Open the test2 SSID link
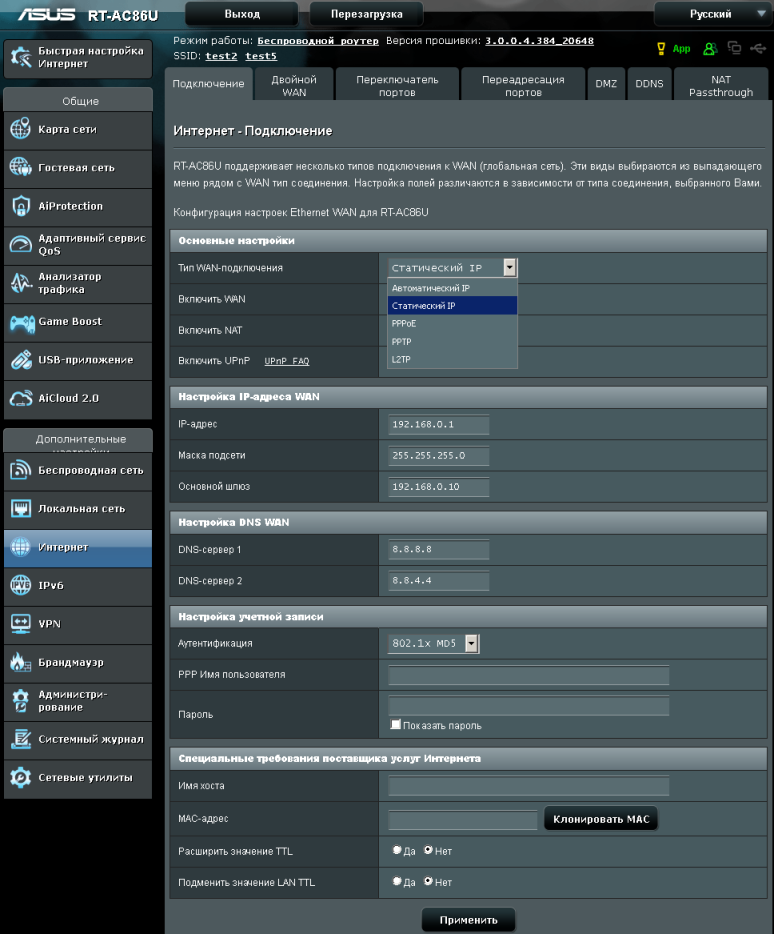This screenshot has height=934, width=774. 221,56
